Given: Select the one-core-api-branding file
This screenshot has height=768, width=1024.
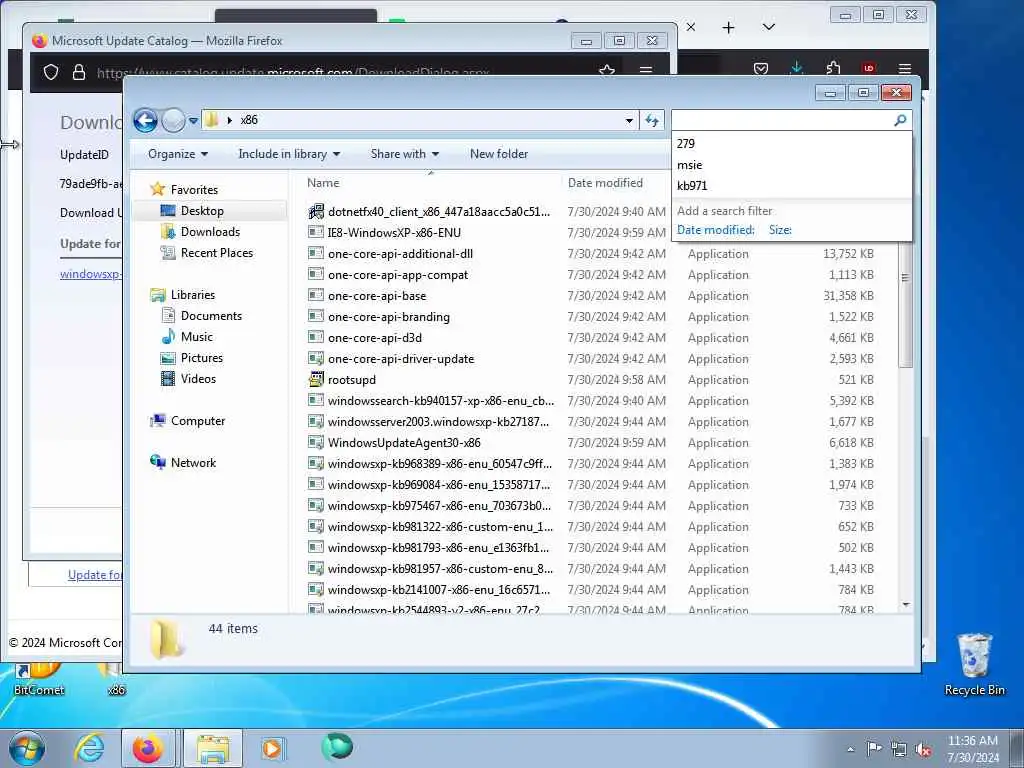Looking at the screenshot, I should [389, 317].
